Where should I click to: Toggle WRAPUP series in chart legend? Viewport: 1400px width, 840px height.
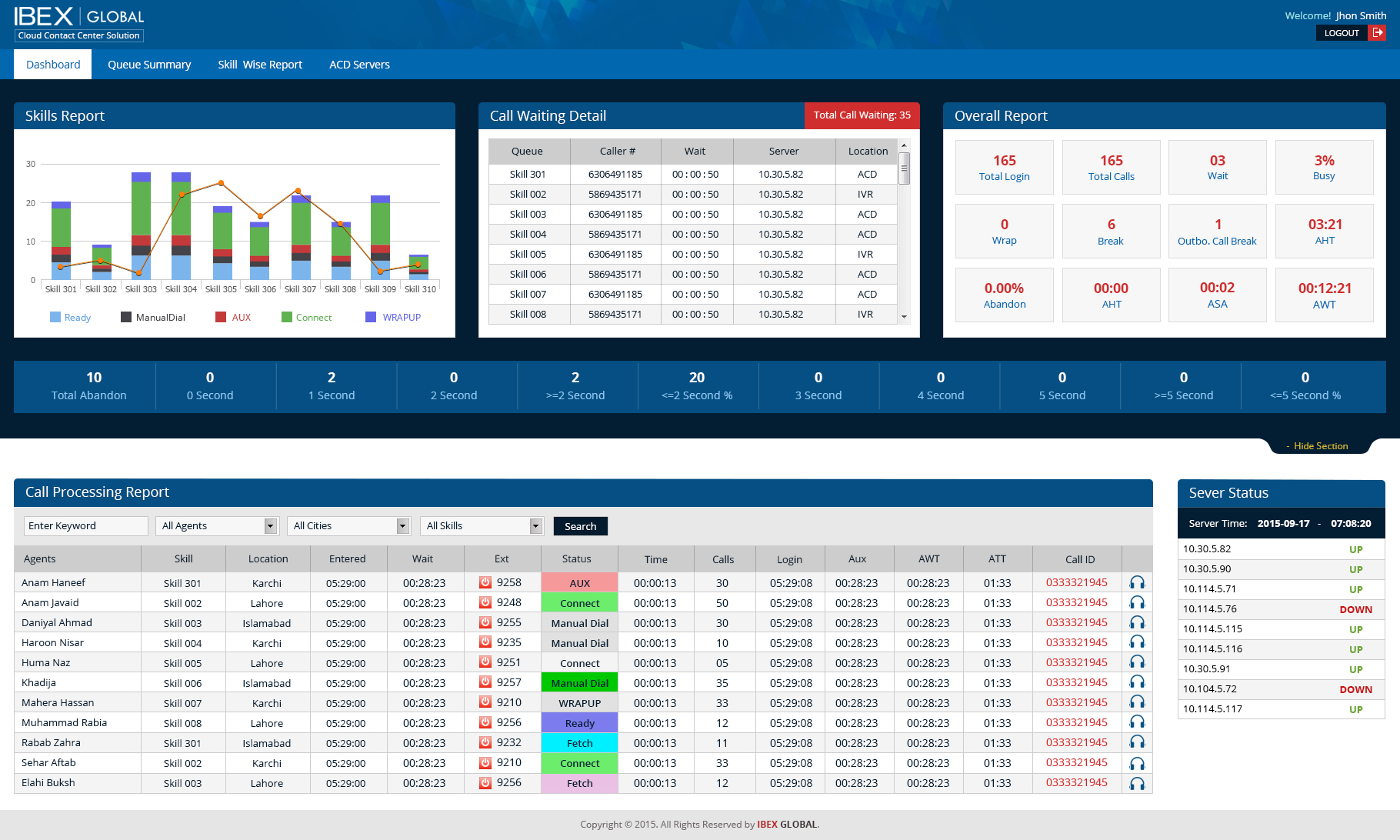coord(393,318)
